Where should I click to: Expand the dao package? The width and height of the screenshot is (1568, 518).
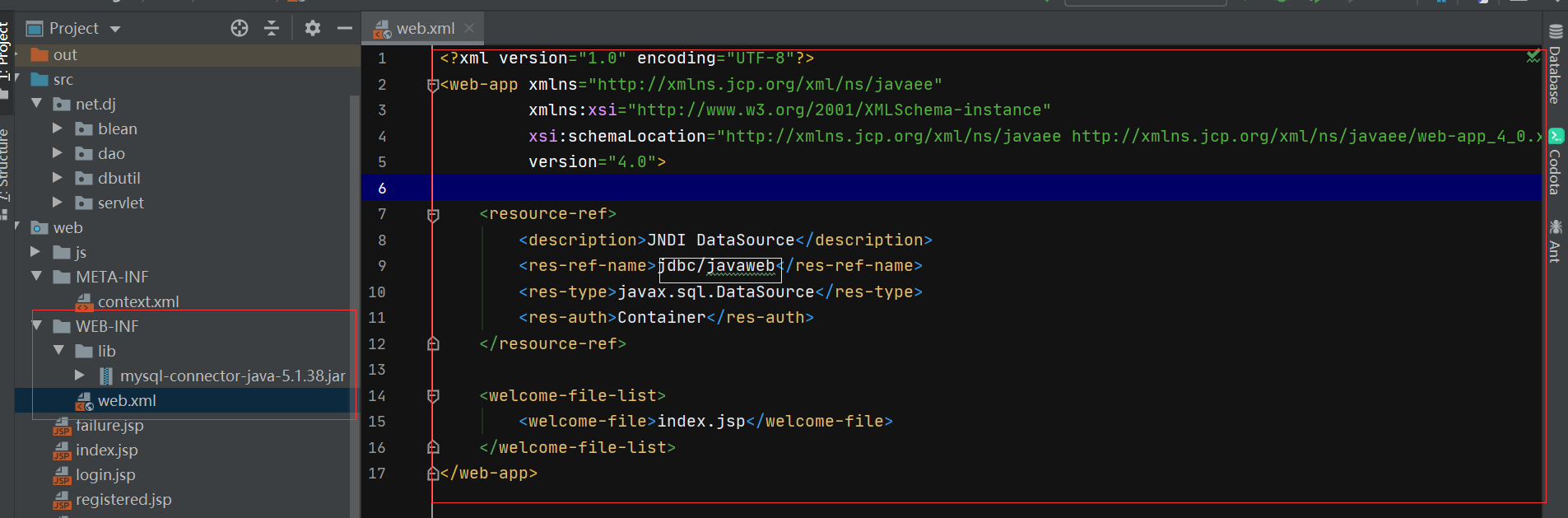(x=58, y=153)
